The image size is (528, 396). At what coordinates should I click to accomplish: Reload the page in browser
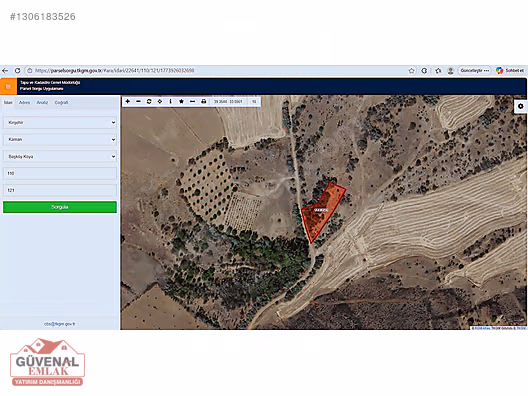point(18,71)
